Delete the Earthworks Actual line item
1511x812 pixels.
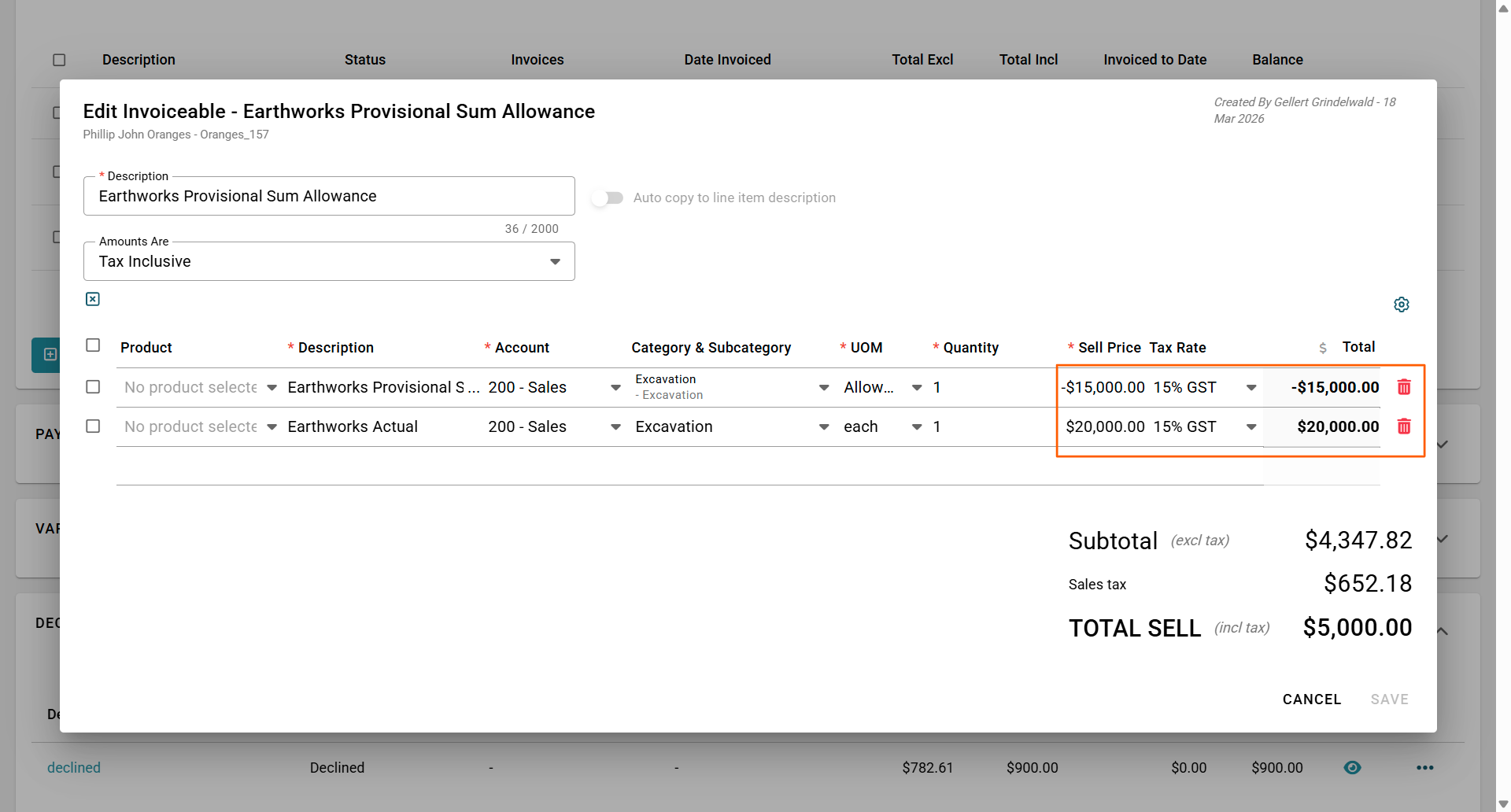[x=1403, y=426]
